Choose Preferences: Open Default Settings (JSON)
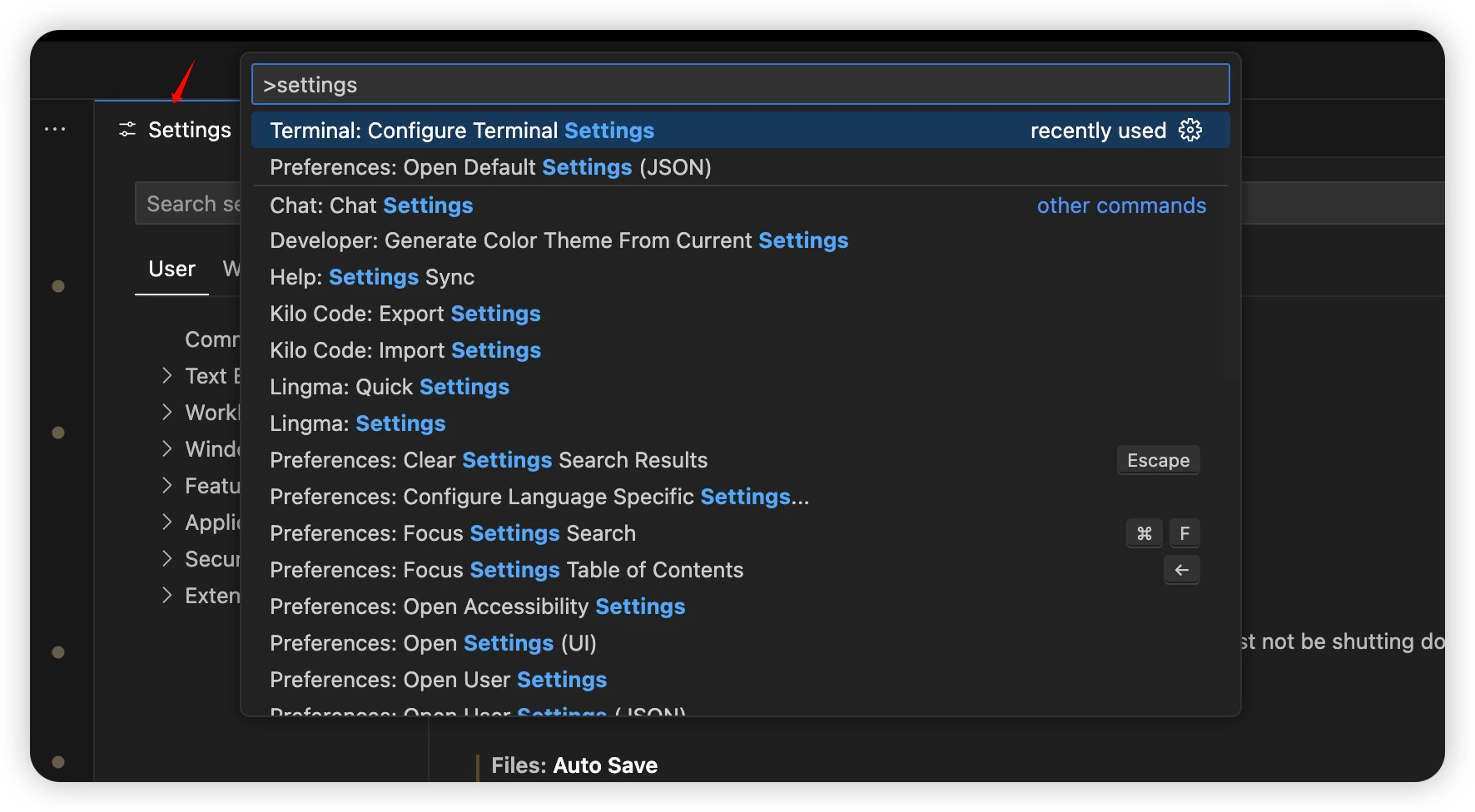The image size is (1475, 812). (490, 167)
